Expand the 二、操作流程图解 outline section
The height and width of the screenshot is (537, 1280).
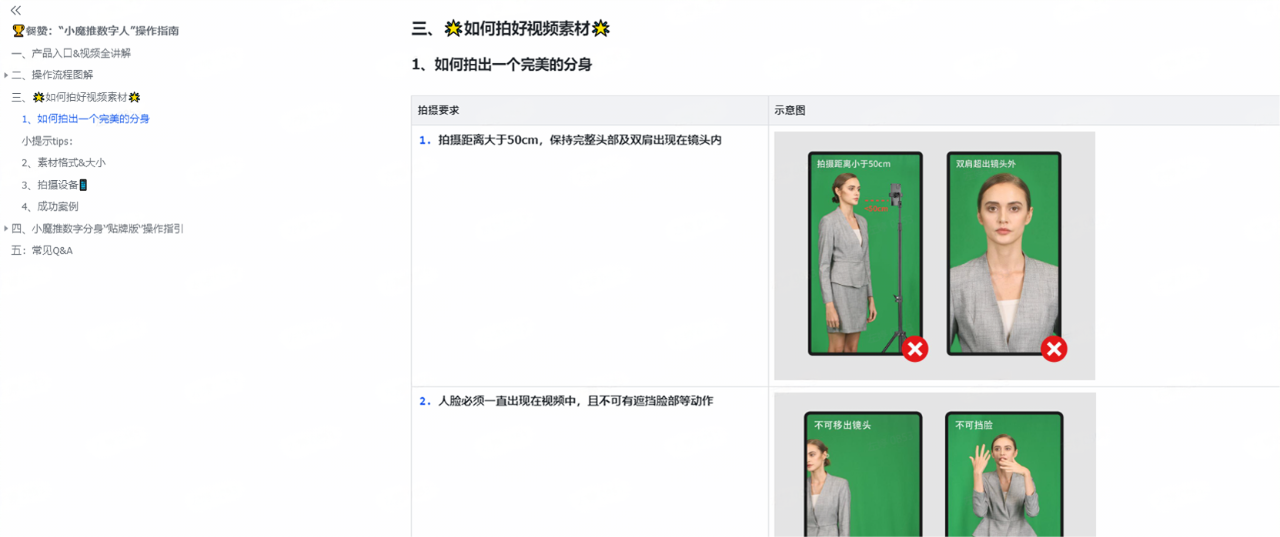point(6,75)
